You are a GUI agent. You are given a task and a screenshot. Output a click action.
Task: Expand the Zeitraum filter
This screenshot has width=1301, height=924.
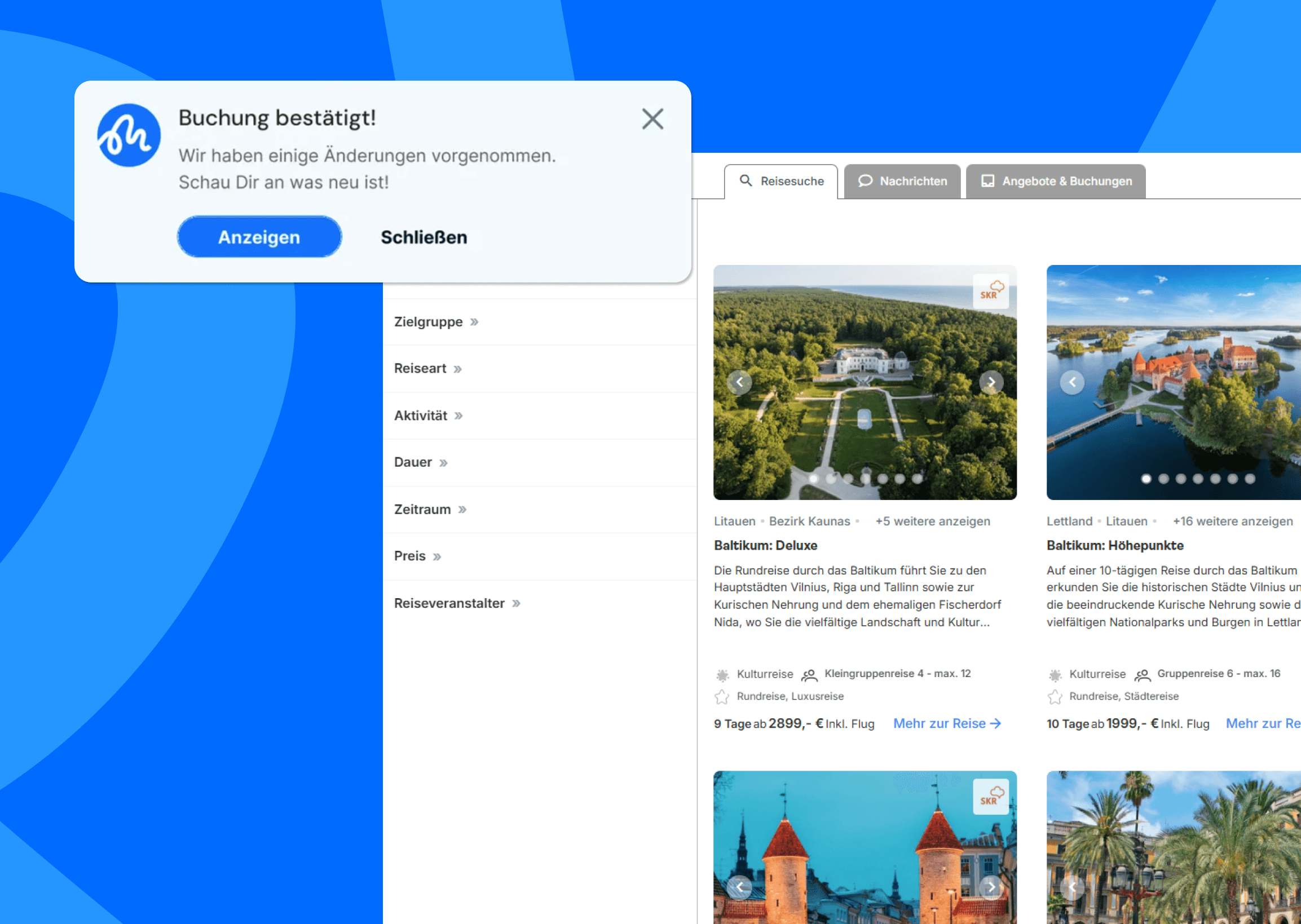pyautogui.click(x=540, y=509)
